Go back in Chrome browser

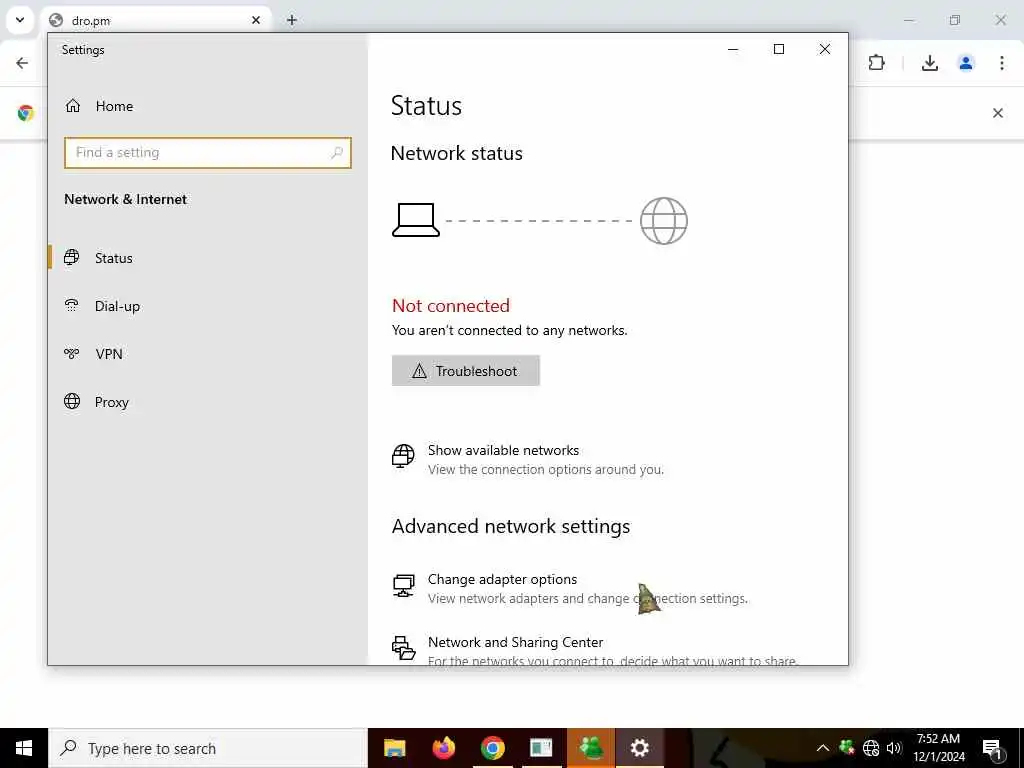[x=22, y=63]
